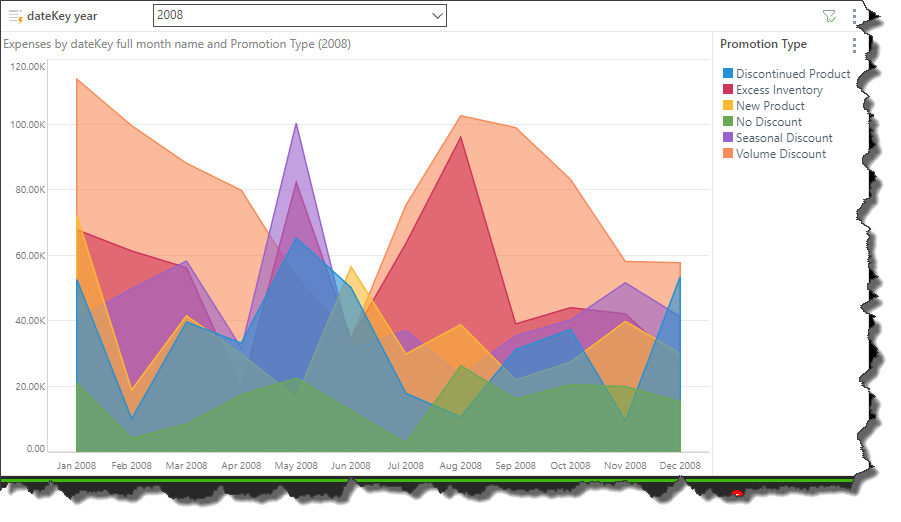Click the filter icon beside the year selector
The image size is (901, 522).
(x=828, y=16)
